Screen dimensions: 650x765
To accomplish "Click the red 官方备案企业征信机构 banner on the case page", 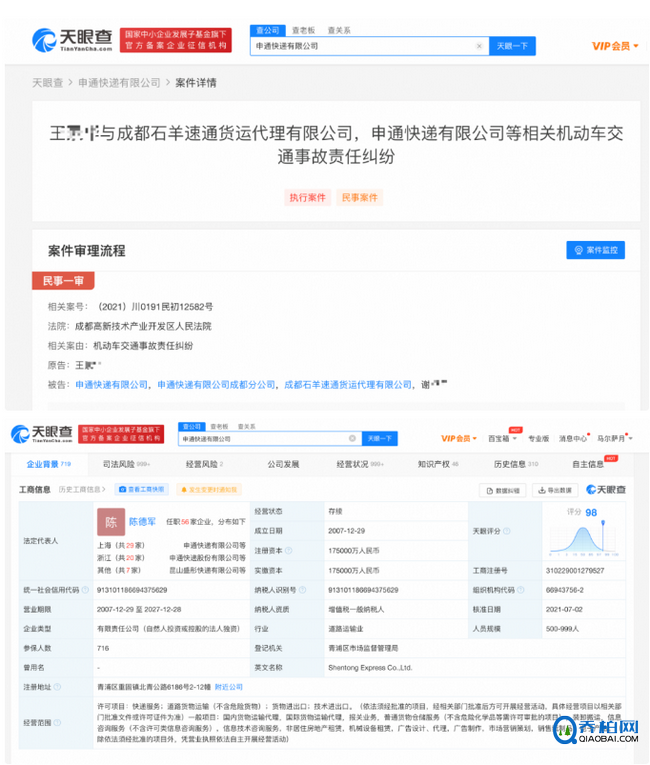I will [176, 40].
